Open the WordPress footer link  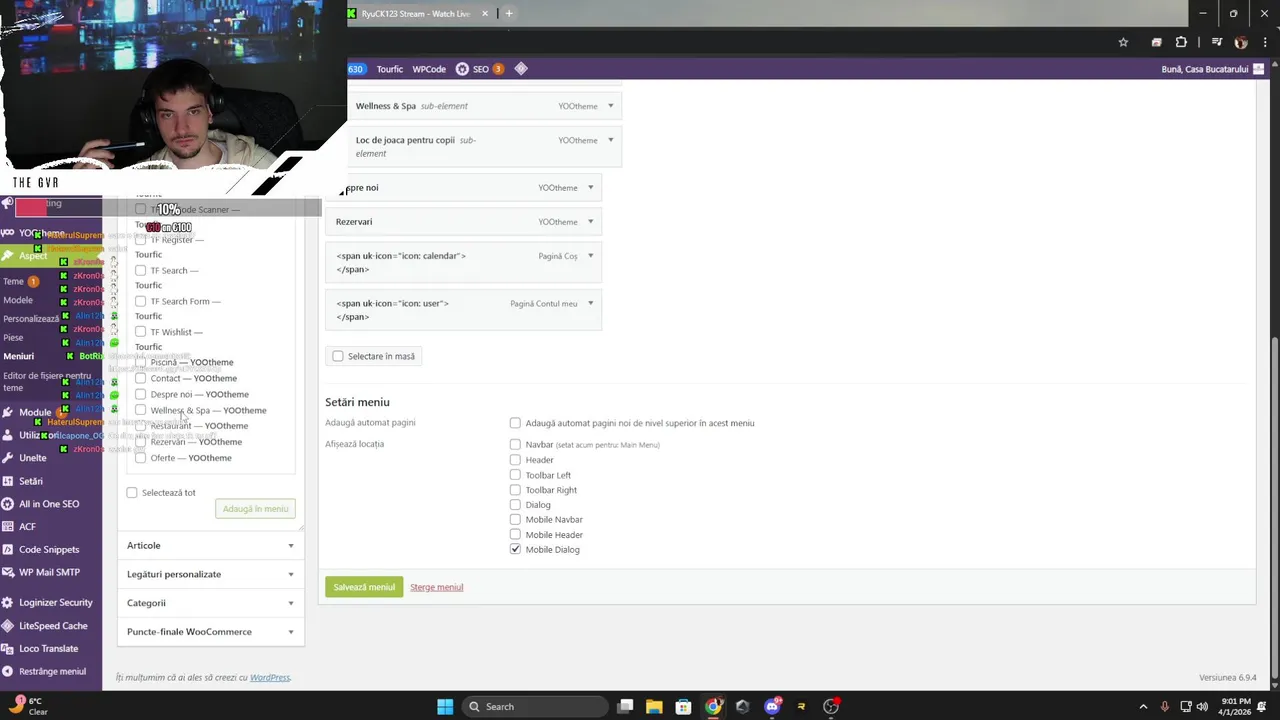(x=270, y=678)
